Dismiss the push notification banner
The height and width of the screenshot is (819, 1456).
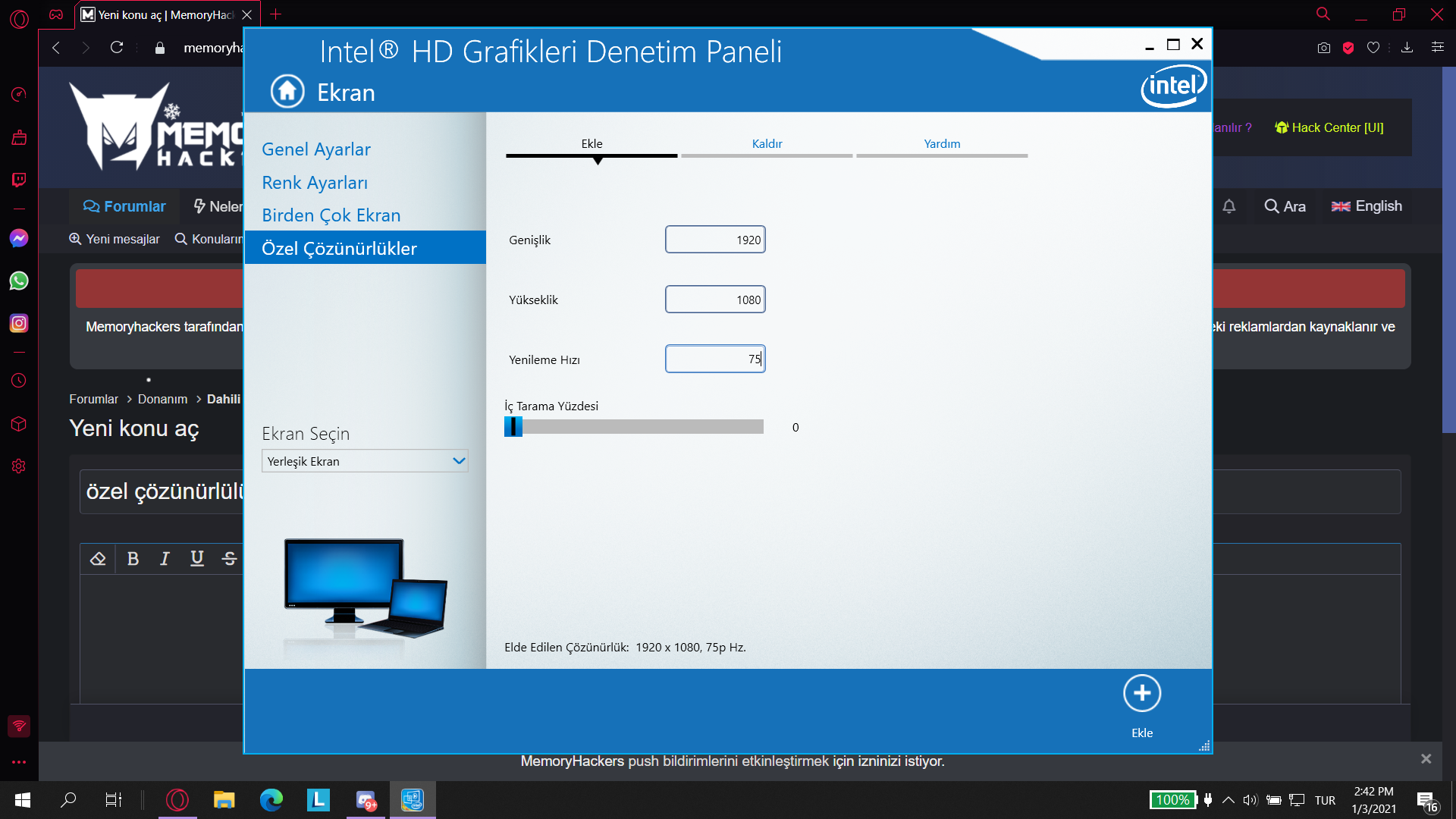(x=1426, y=759)
